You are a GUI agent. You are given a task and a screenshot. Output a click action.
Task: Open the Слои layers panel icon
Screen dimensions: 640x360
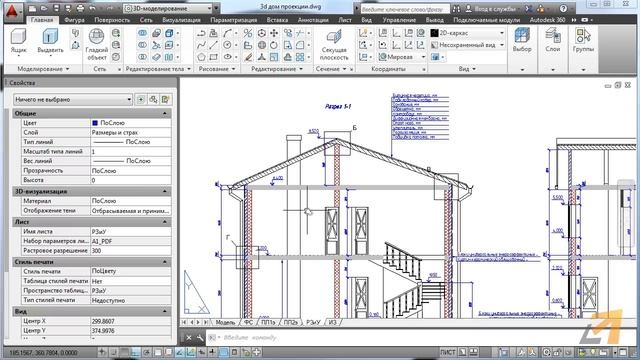(553, 40)
